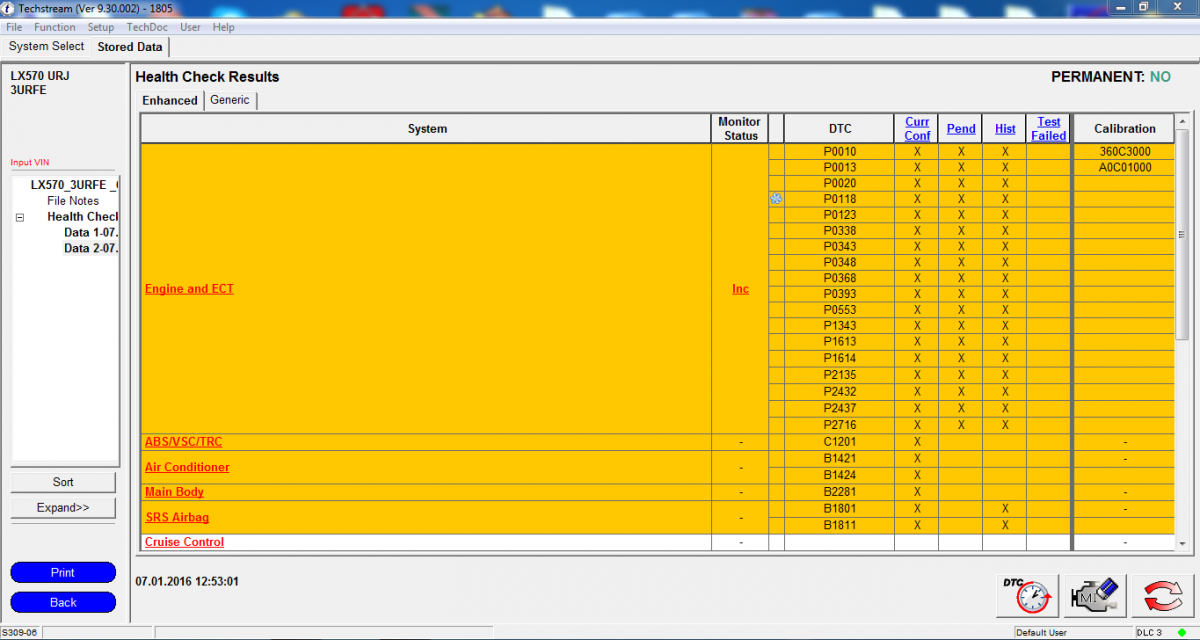Viewport: 1200px width, 640px height.
Task: Click the snowflake freeze frame icon beside P0118
Action: [776, 199]
